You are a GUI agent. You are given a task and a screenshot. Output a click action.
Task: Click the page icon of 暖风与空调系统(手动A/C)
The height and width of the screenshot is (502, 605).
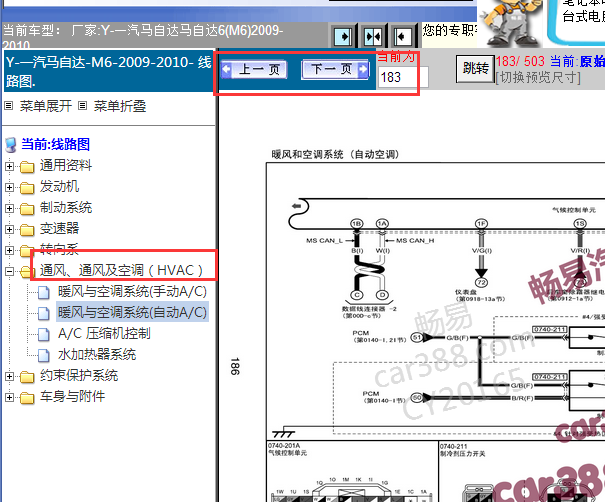[44, 292]
